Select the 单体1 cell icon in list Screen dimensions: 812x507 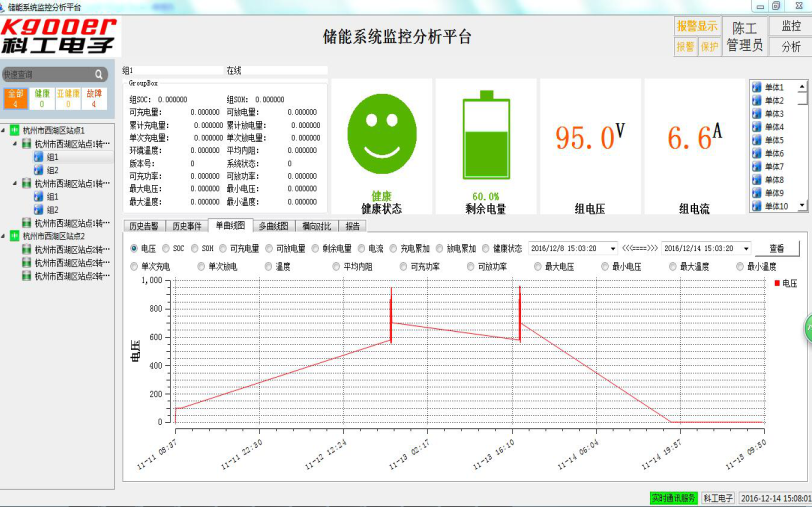pos(757,87)
